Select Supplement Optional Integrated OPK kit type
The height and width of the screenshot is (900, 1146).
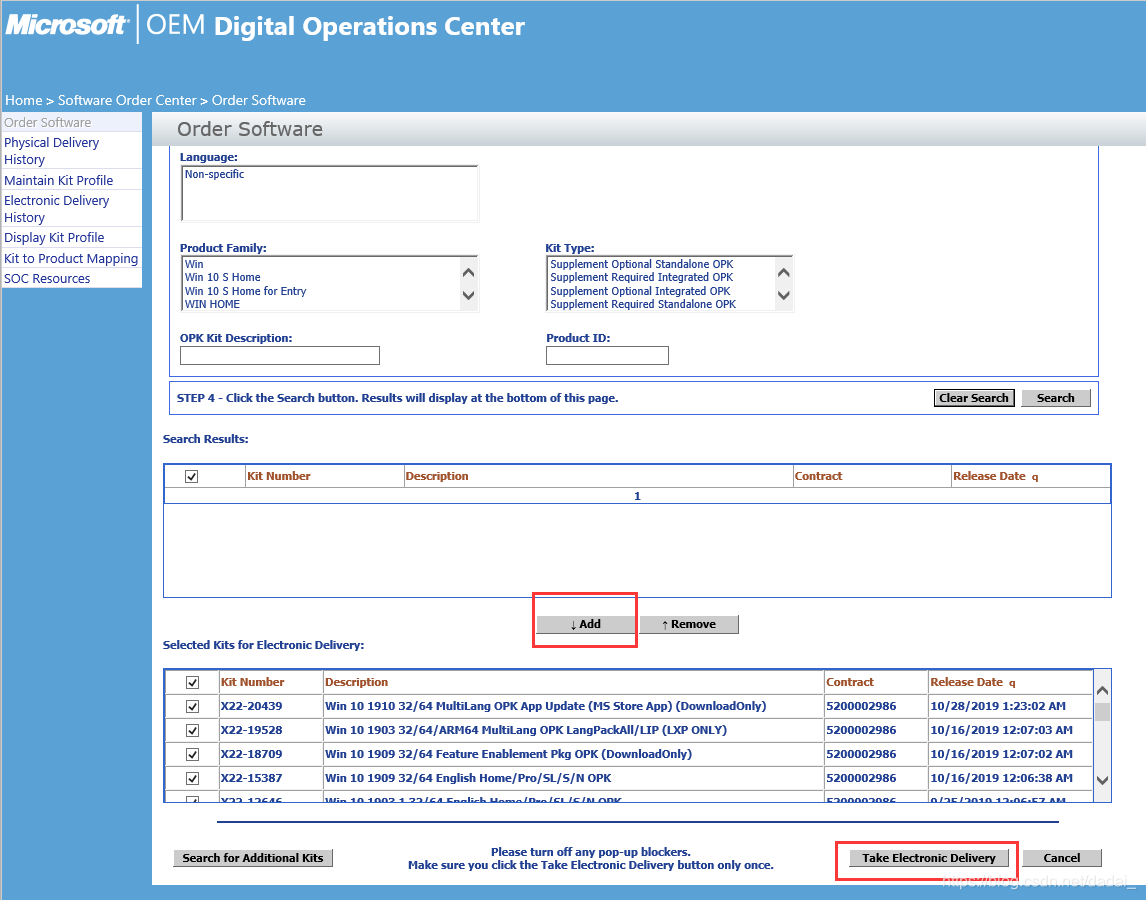(640, 291)
